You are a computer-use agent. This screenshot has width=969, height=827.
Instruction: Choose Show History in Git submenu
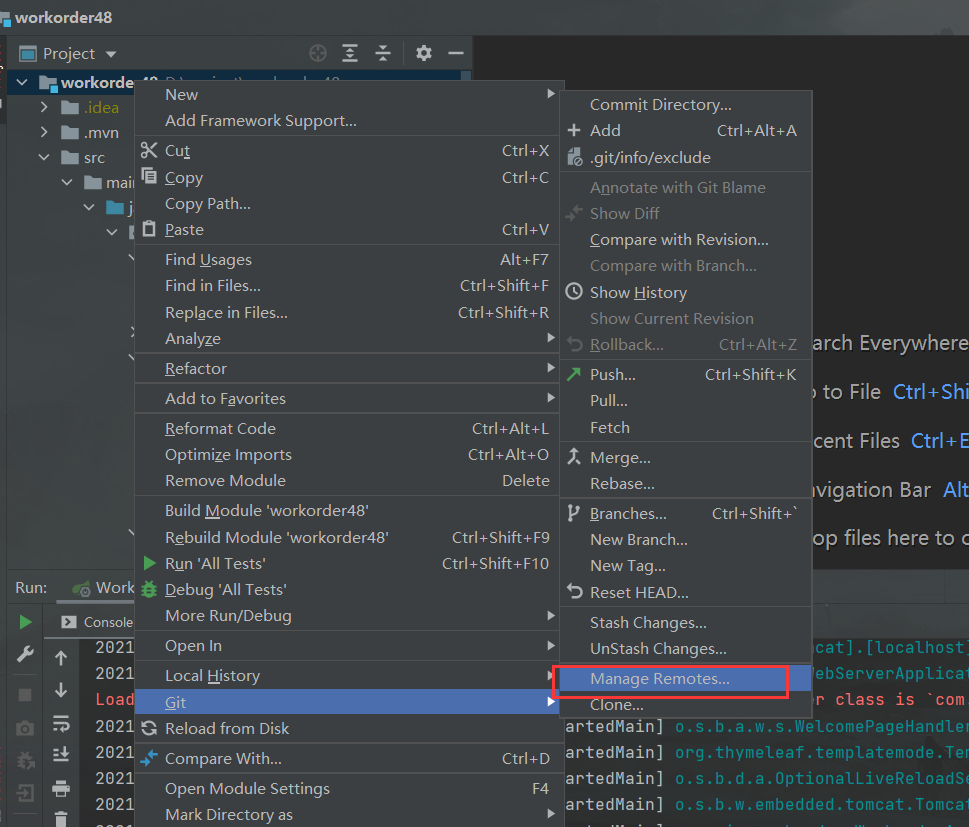(x=686, y=292)
